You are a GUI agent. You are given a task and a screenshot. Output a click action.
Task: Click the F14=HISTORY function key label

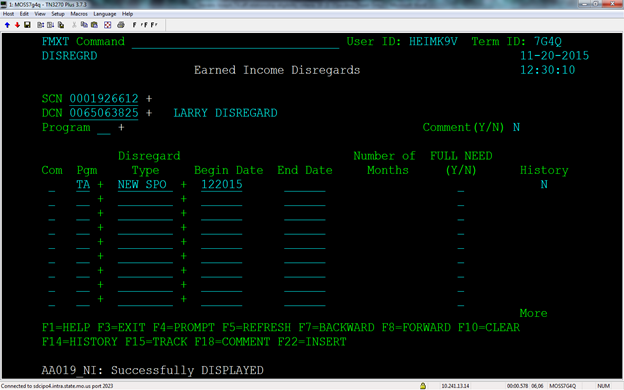click(80, 342)
